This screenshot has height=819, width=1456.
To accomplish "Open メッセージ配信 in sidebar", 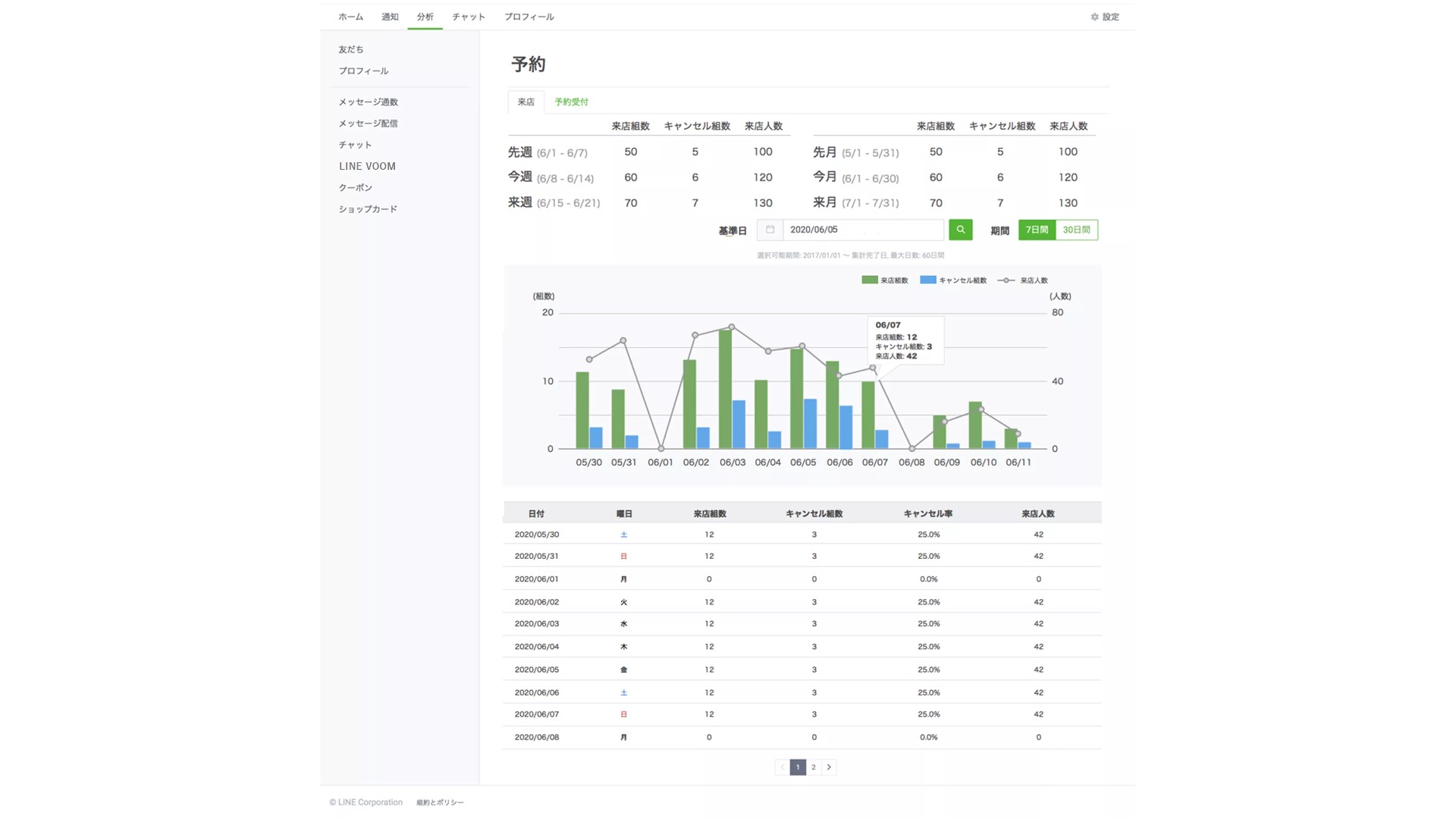I will point(368,124).
